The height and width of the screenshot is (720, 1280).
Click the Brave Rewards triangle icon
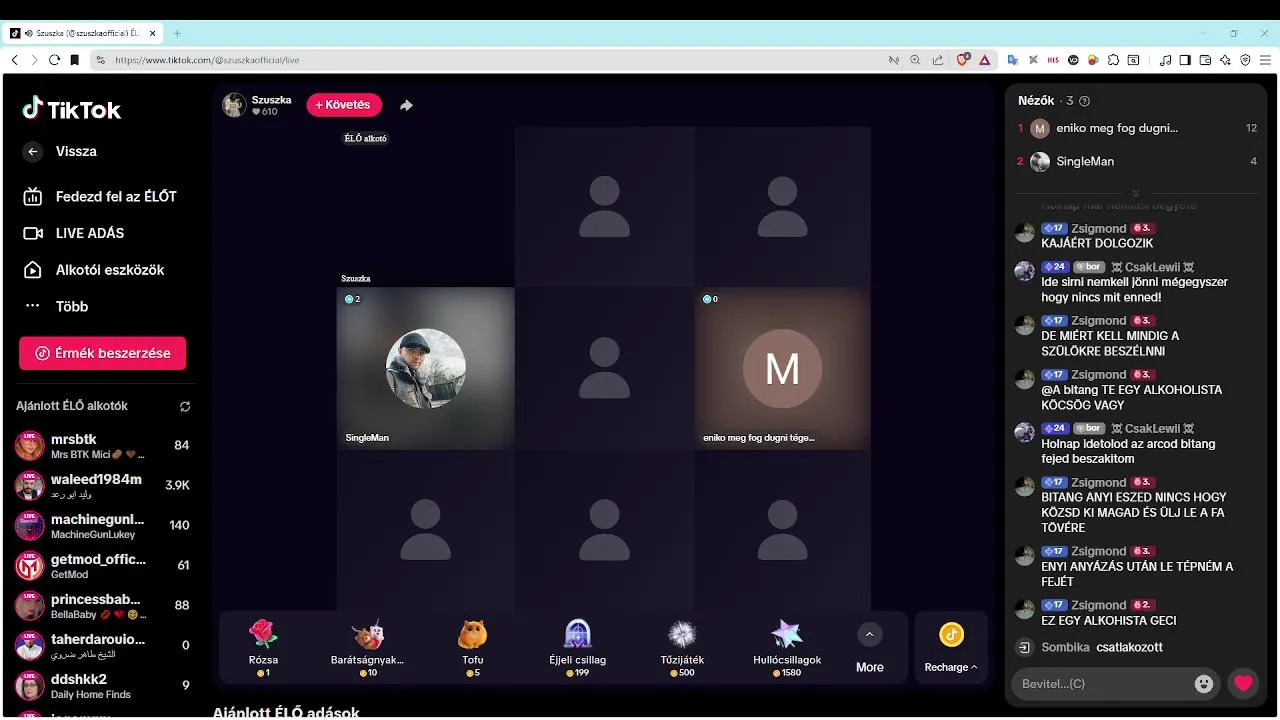(984, 60)
